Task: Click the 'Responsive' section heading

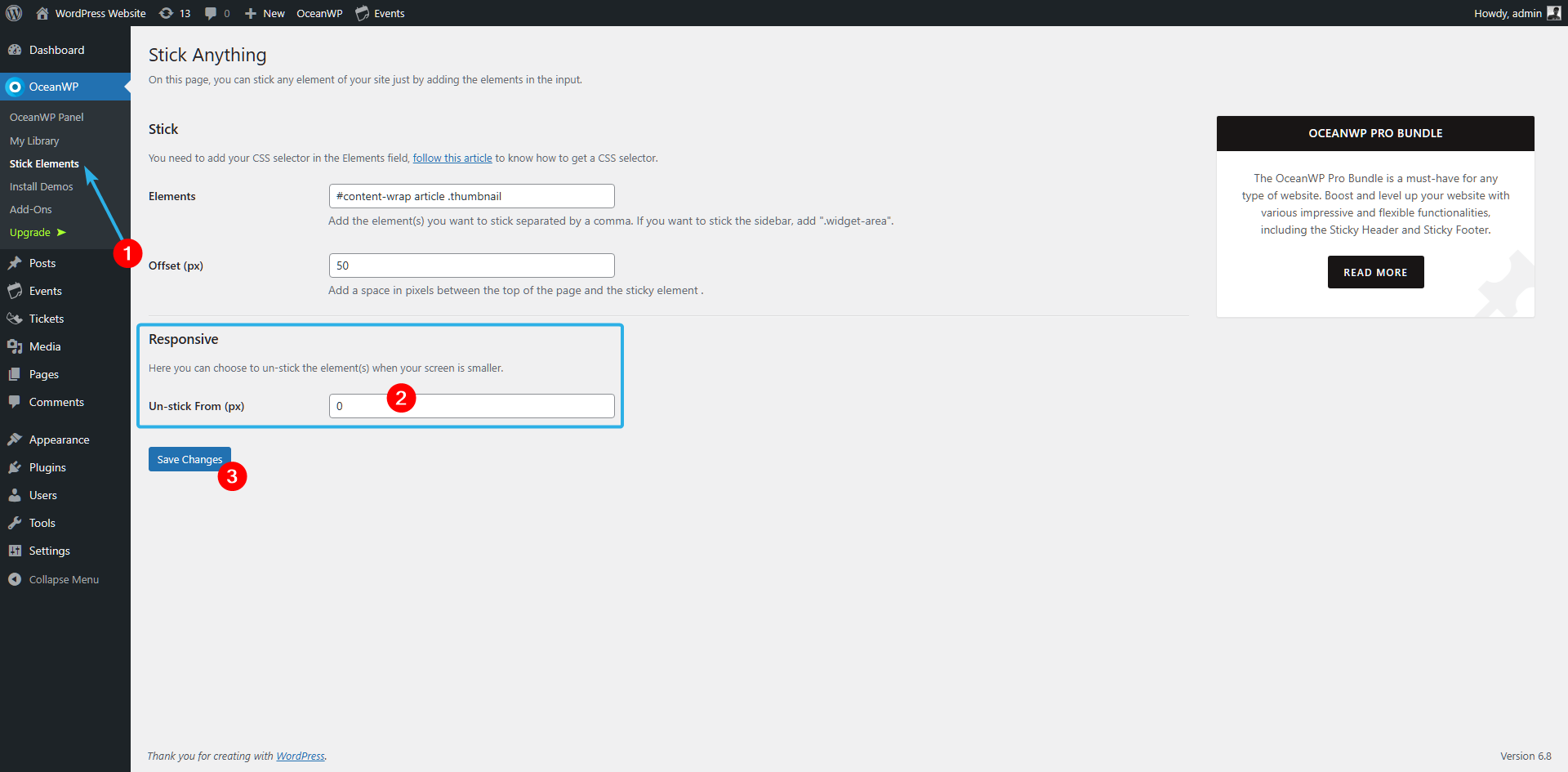Action: pyautogui.click(x=184, y=339)
